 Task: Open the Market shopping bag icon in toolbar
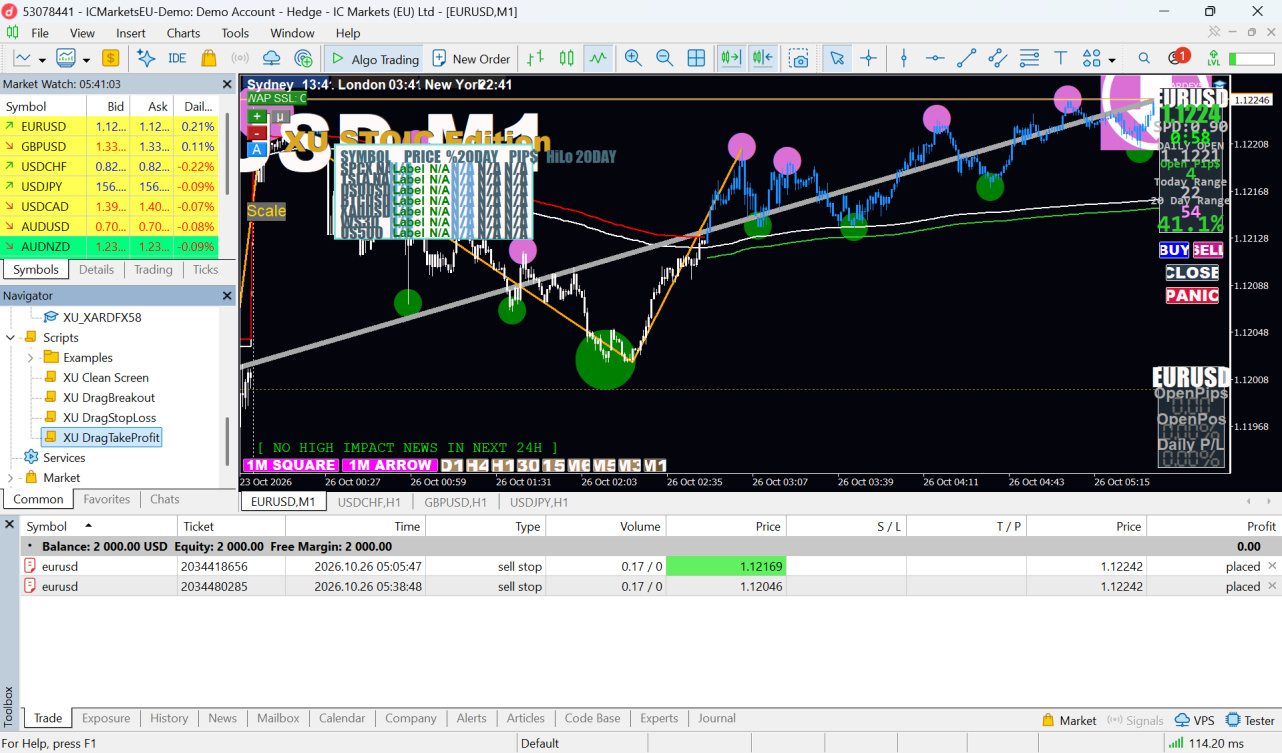coord(208,58)
